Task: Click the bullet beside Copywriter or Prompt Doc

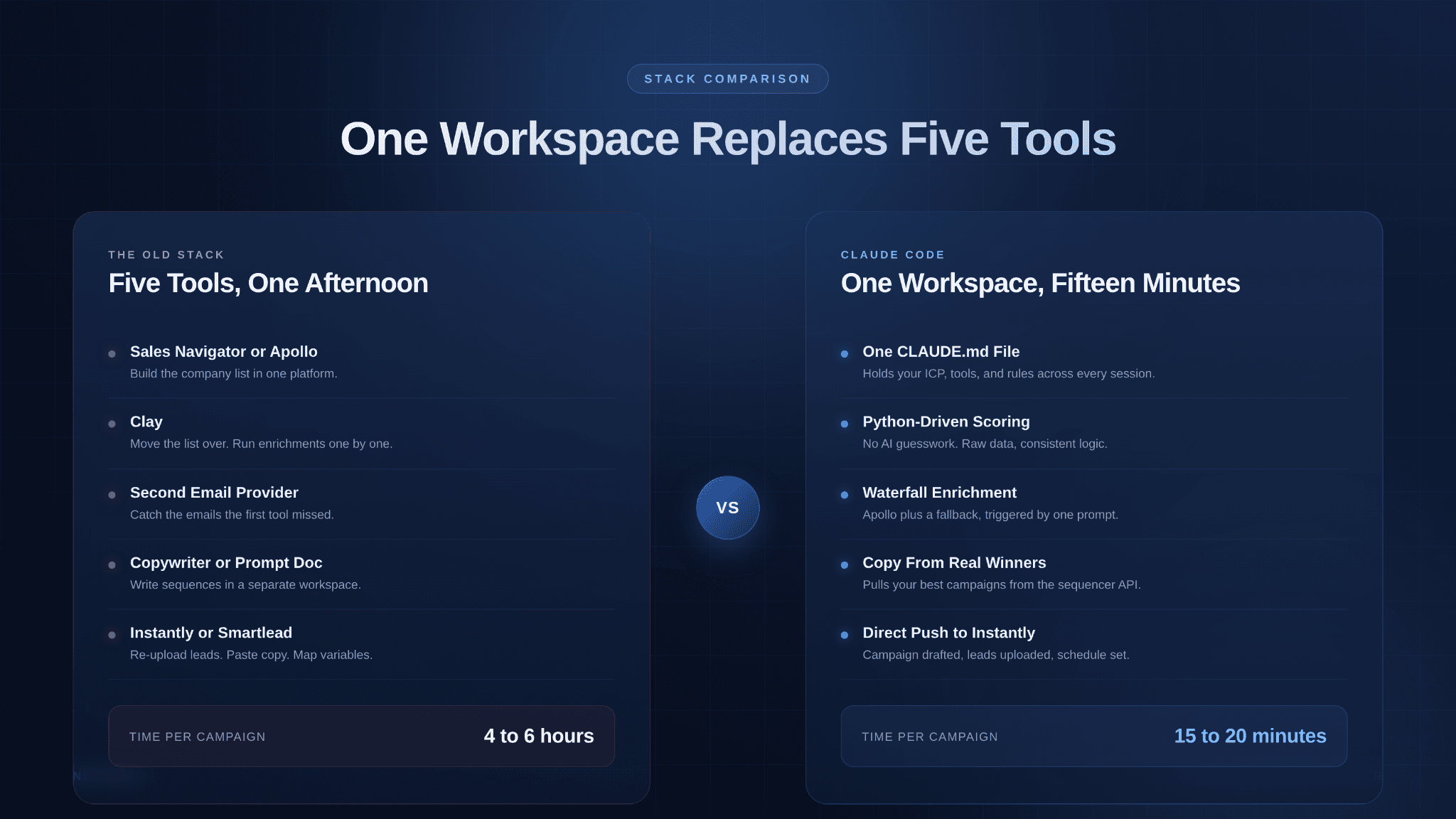Action: [112, 564]
